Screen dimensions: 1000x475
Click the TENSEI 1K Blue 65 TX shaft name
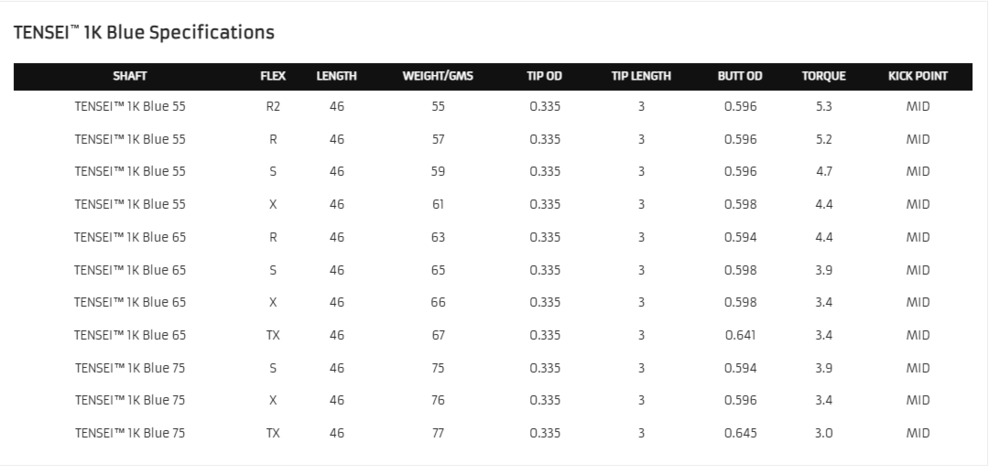(130, 335)
